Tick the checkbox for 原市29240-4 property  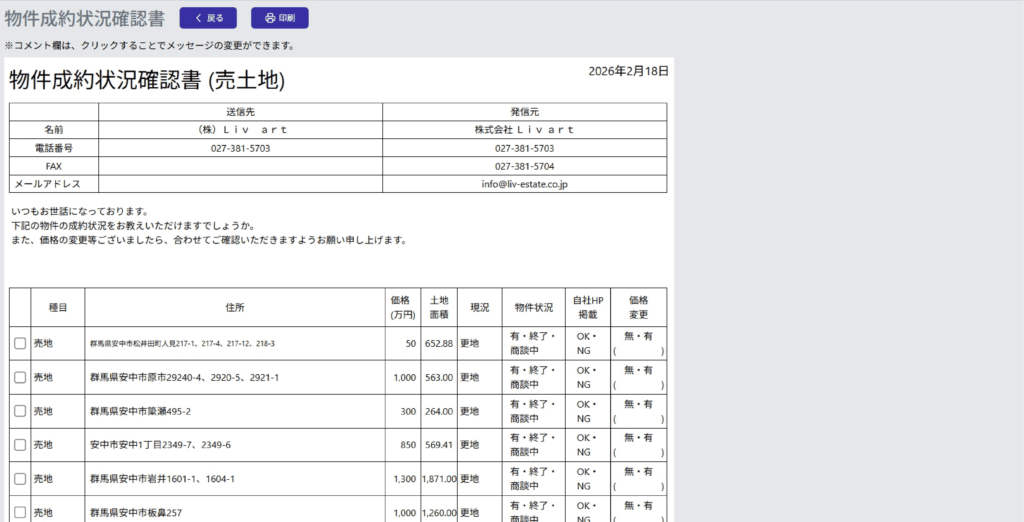tap(20, 378)
